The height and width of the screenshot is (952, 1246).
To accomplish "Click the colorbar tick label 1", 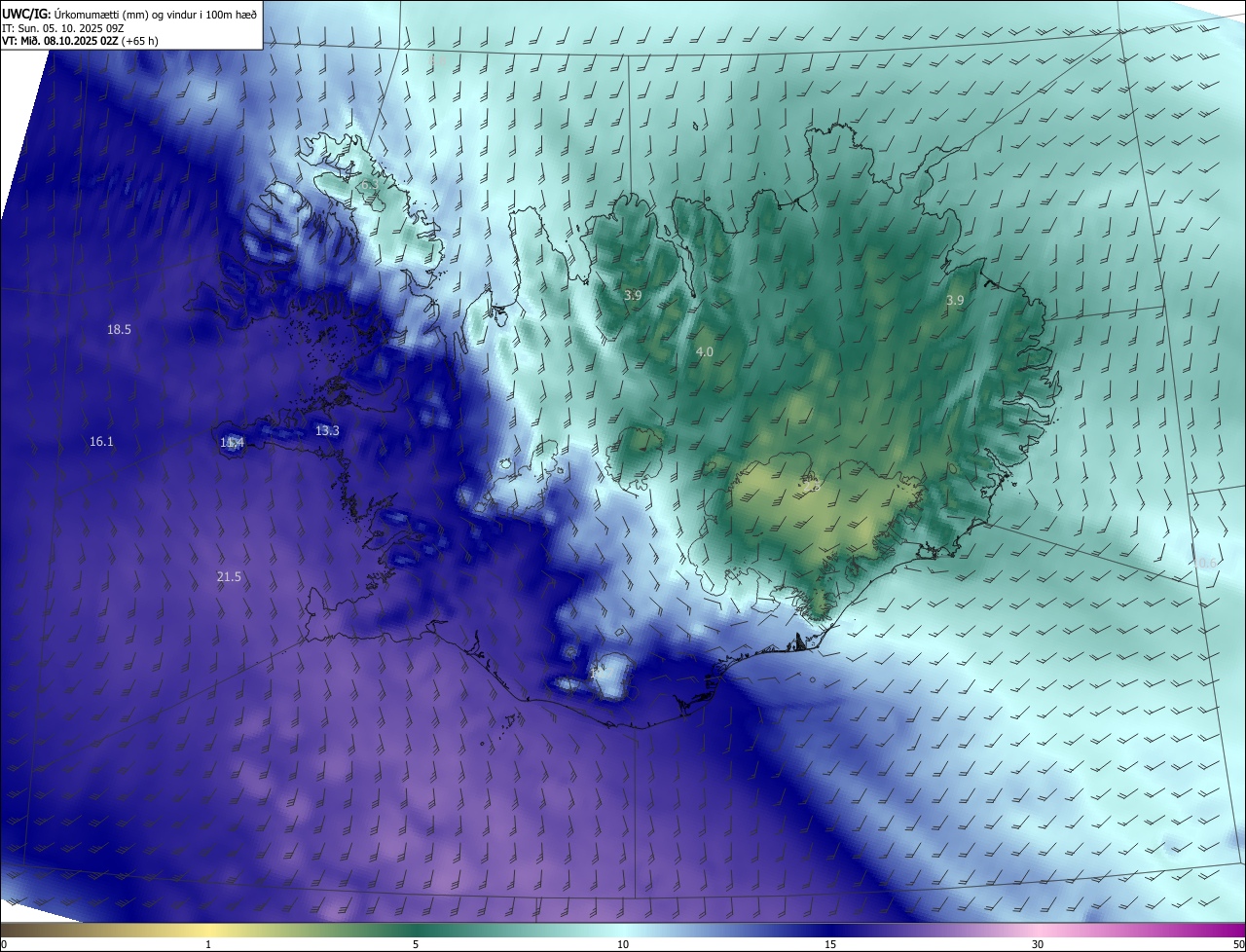I will tap(208, 944).
